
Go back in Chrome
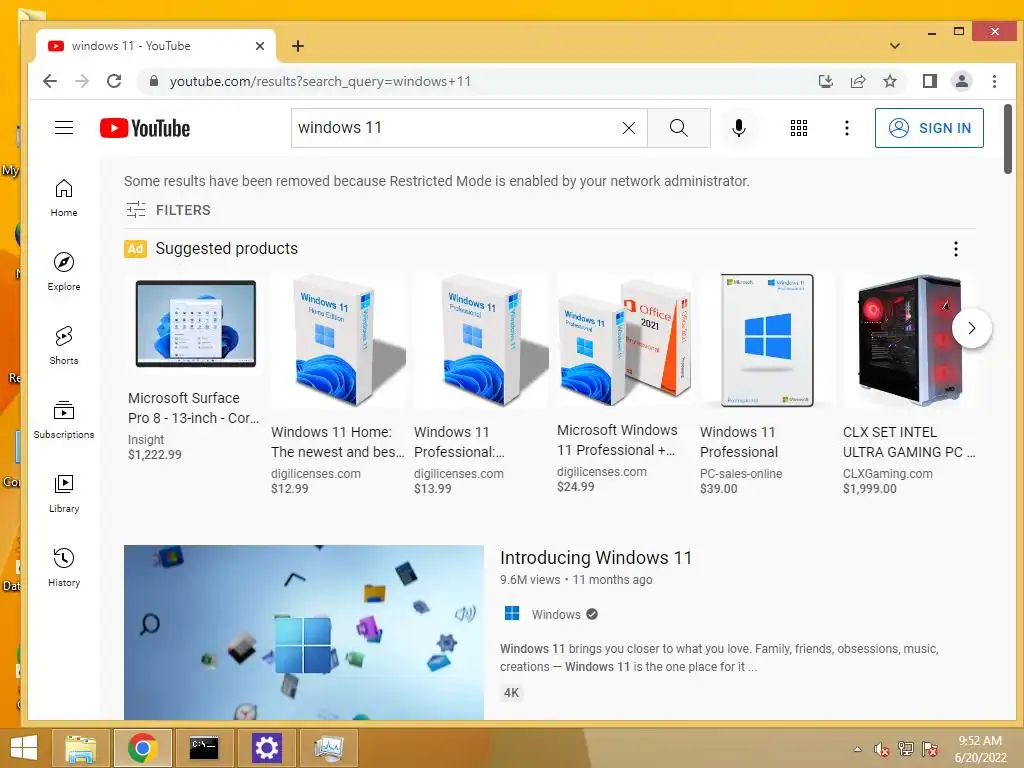[50, 81]
